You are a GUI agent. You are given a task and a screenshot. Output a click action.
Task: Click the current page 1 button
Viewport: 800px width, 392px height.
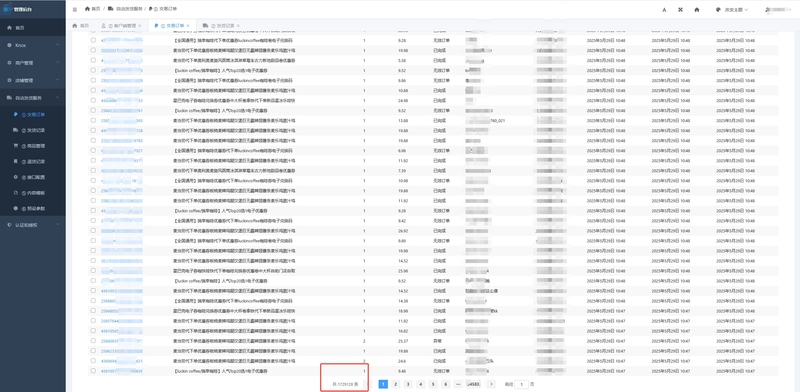pos(383,384)
